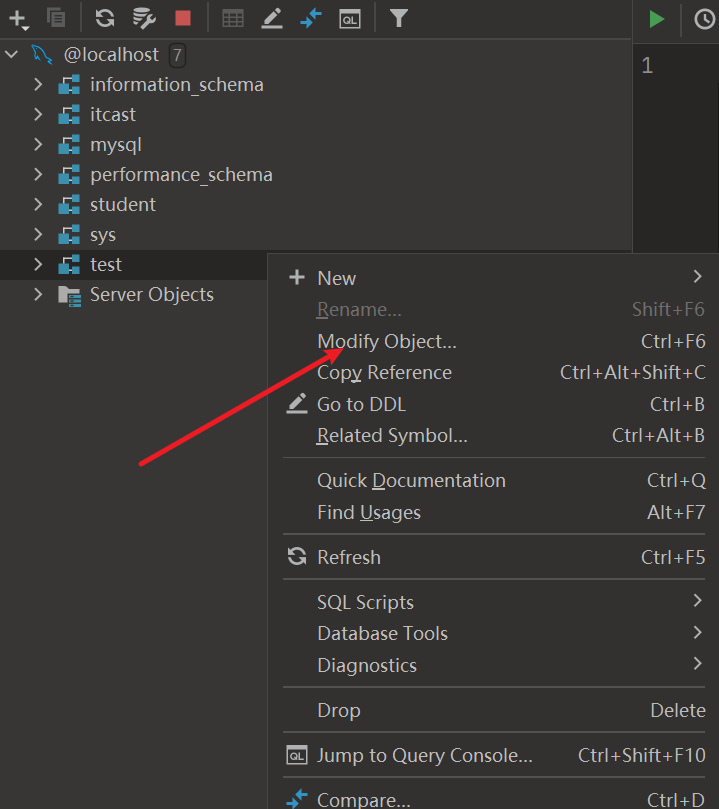Open Data Source Properties wrench icon
This screenshot has height=809, width=719.
pyautogui.click(x=144, y=18)
